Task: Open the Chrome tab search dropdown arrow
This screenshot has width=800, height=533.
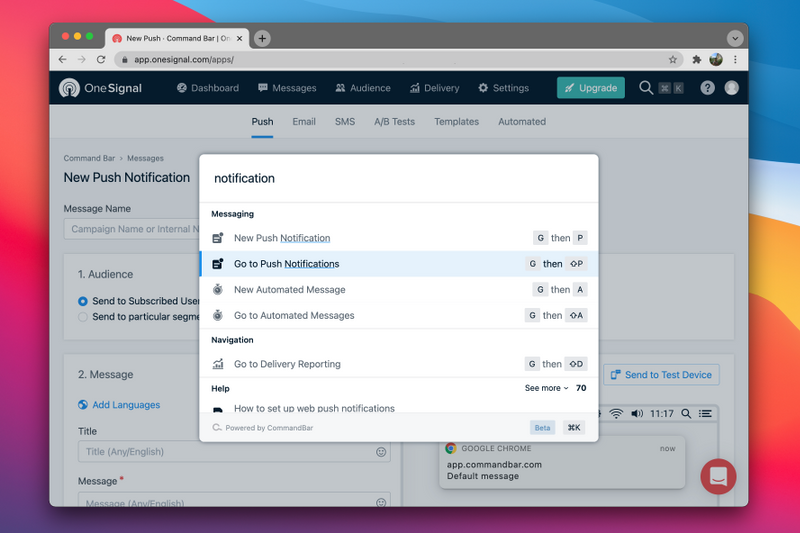Action: coord(735,38)
